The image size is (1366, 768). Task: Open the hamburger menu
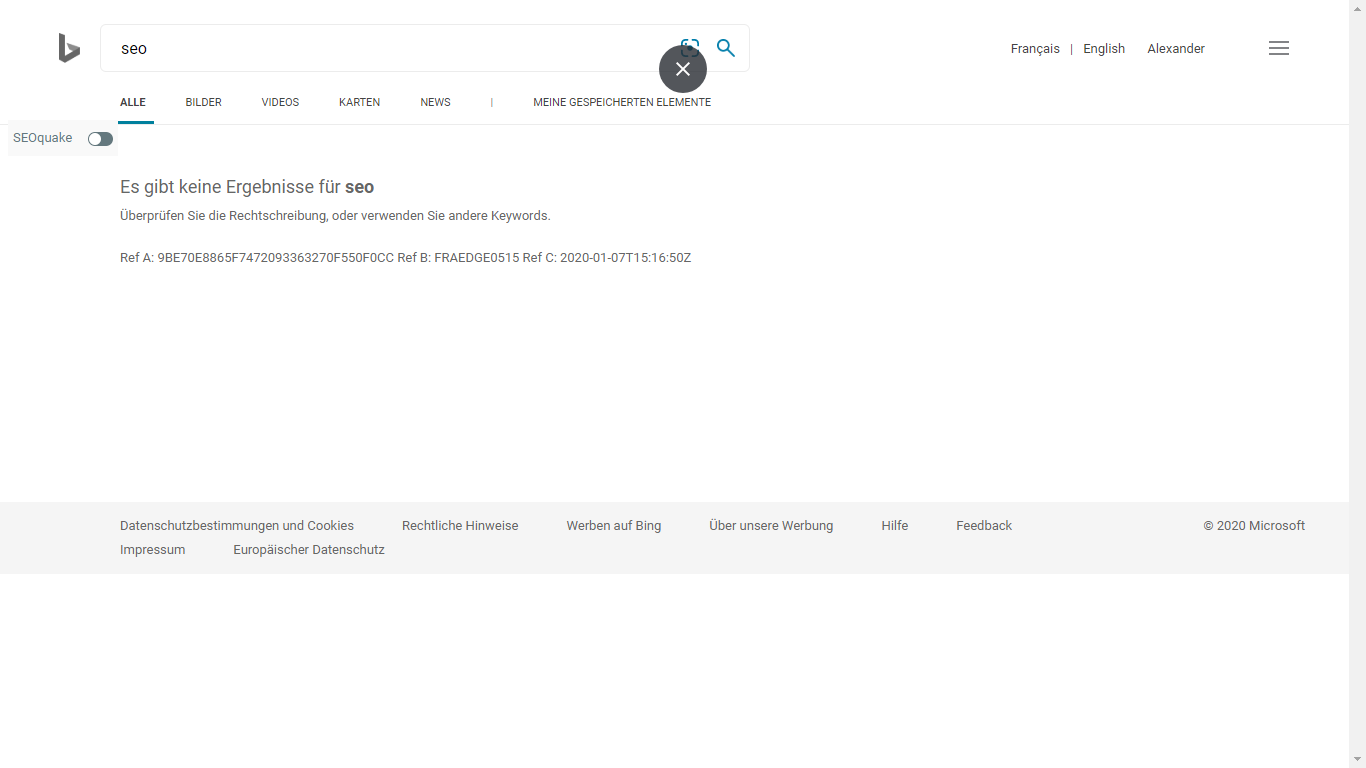coord(1278,48)
